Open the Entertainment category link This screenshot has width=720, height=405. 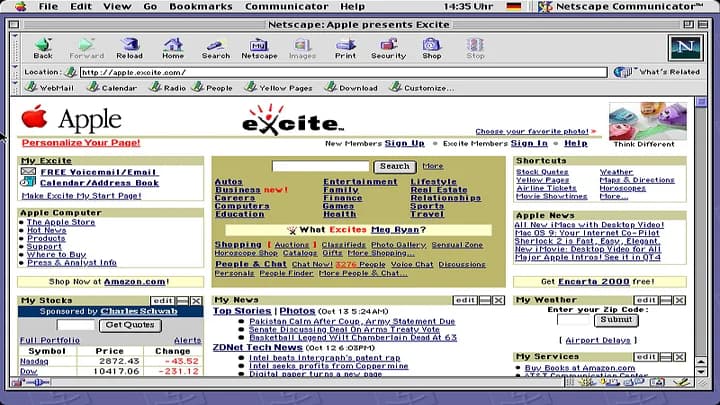360,182
